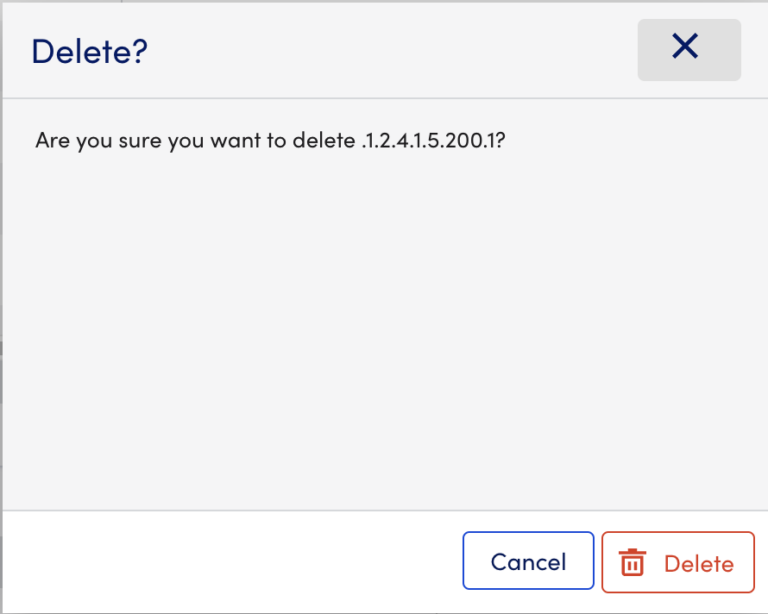Click the "Cancel" text in blue-outlined button
This screenshot has height=614, width=768.
tap(528, 562)
